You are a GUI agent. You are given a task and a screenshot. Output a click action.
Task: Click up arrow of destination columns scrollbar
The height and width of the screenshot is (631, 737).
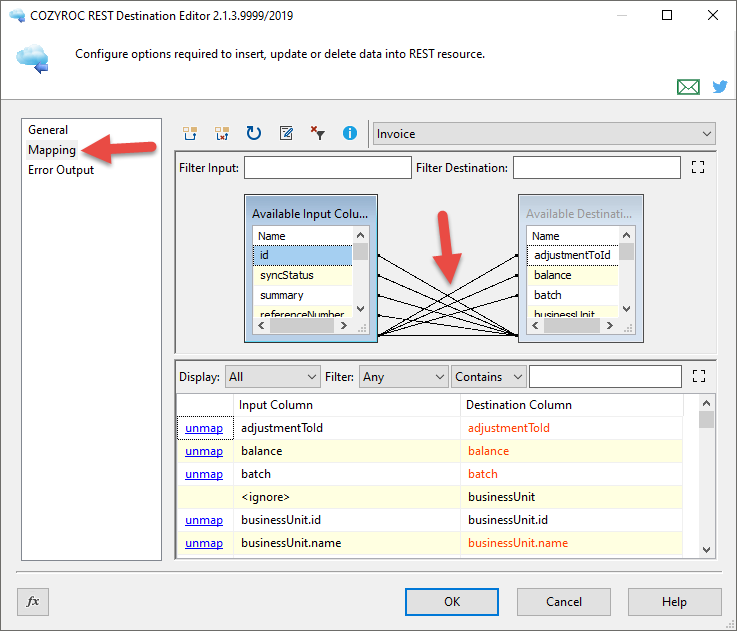point(627,235)
